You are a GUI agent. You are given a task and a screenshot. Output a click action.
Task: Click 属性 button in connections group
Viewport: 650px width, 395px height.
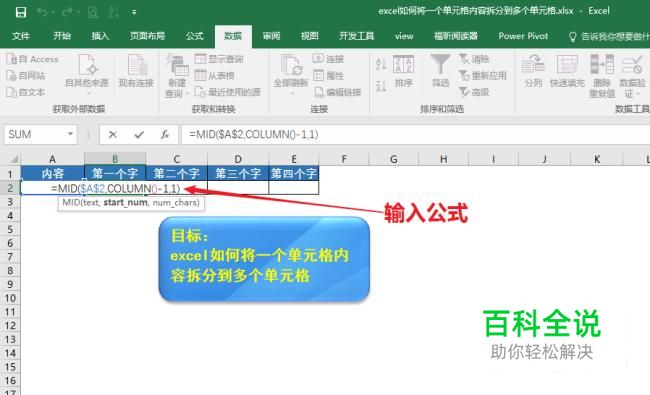[x=328, y=75]
